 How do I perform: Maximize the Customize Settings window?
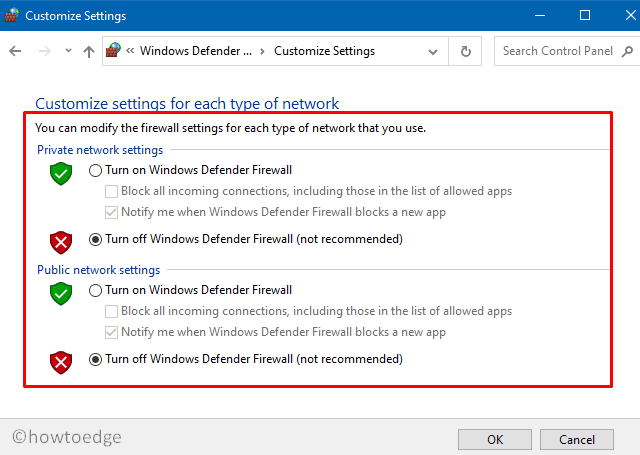584,16
